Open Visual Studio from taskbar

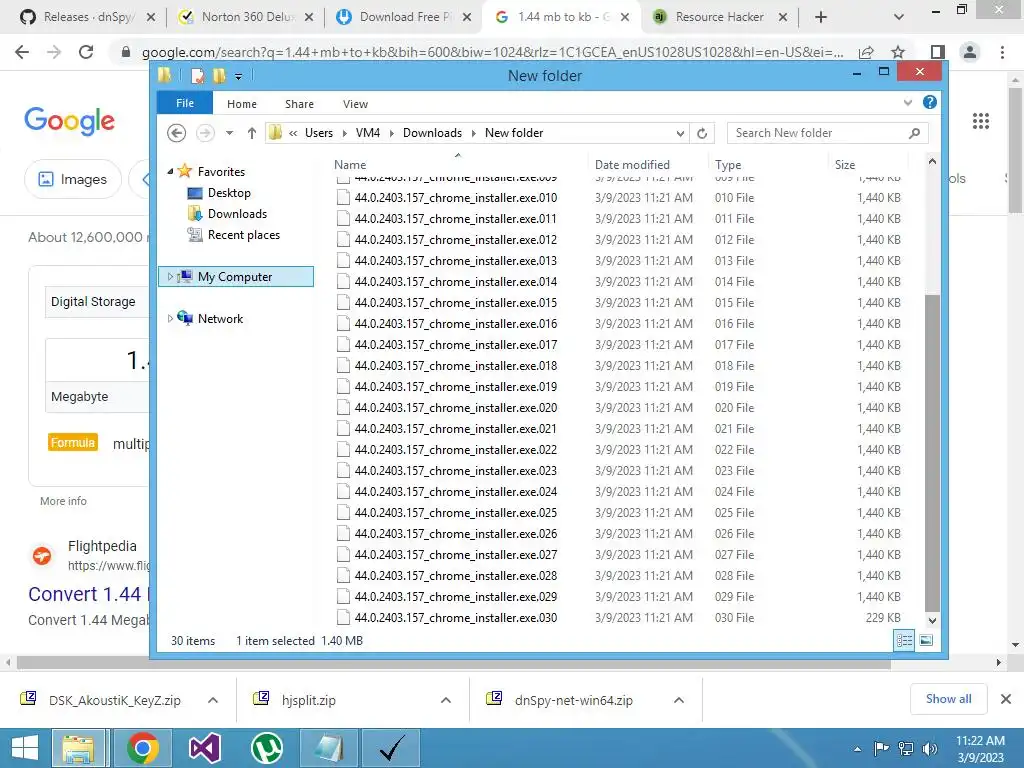pos(204,748)
